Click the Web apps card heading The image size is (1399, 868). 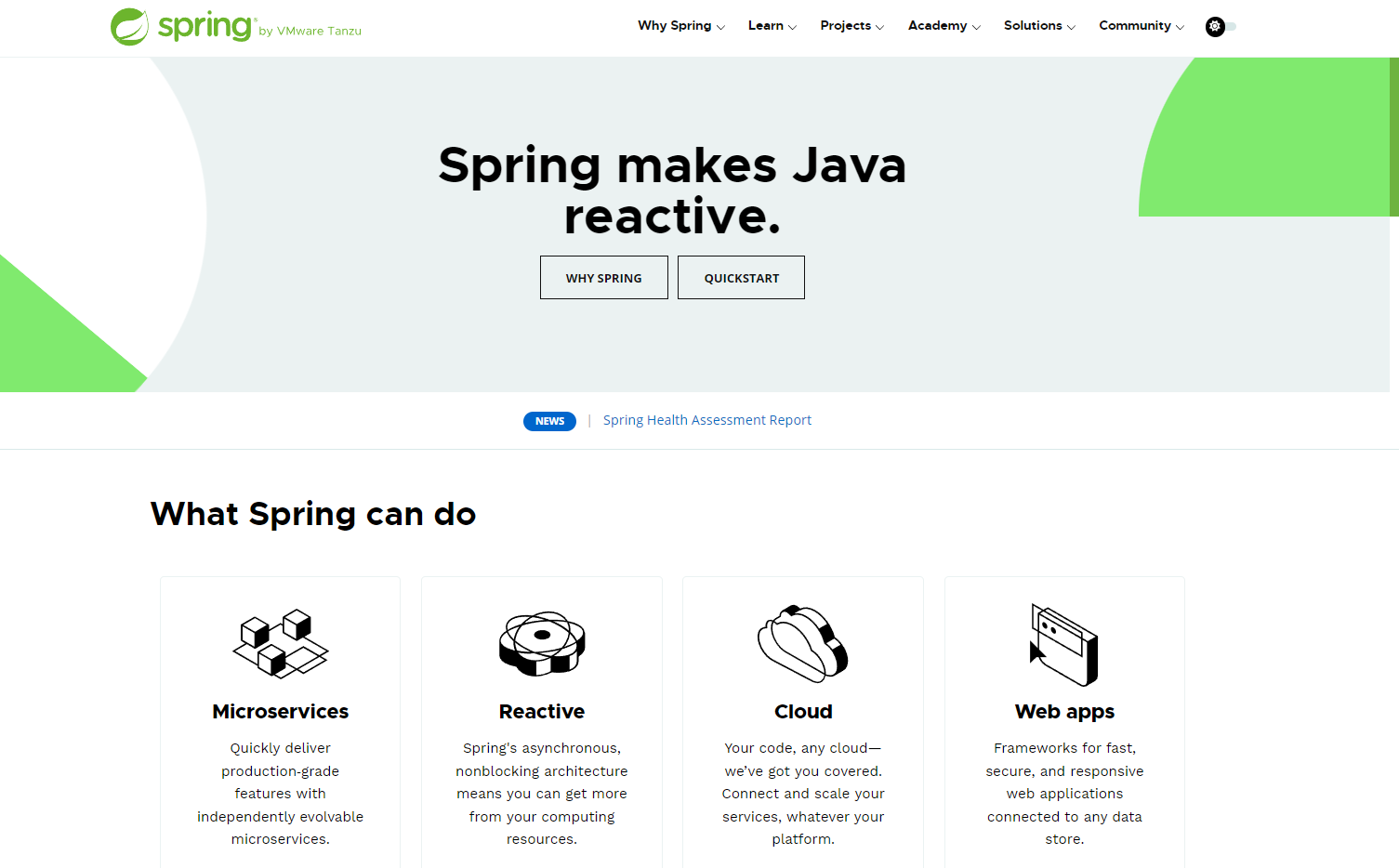[x=1064, y=712]
